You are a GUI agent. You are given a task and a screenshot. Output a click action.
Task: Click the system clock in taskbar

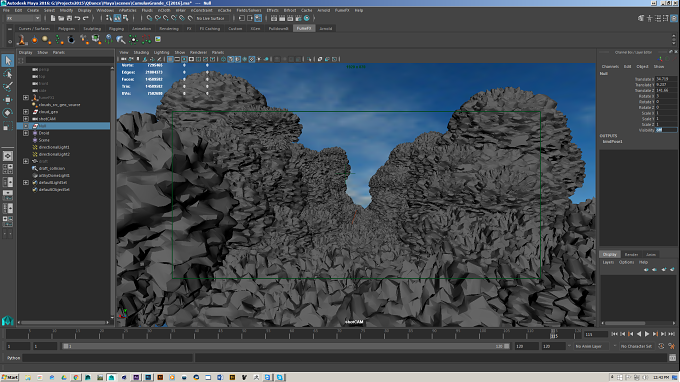661,378
